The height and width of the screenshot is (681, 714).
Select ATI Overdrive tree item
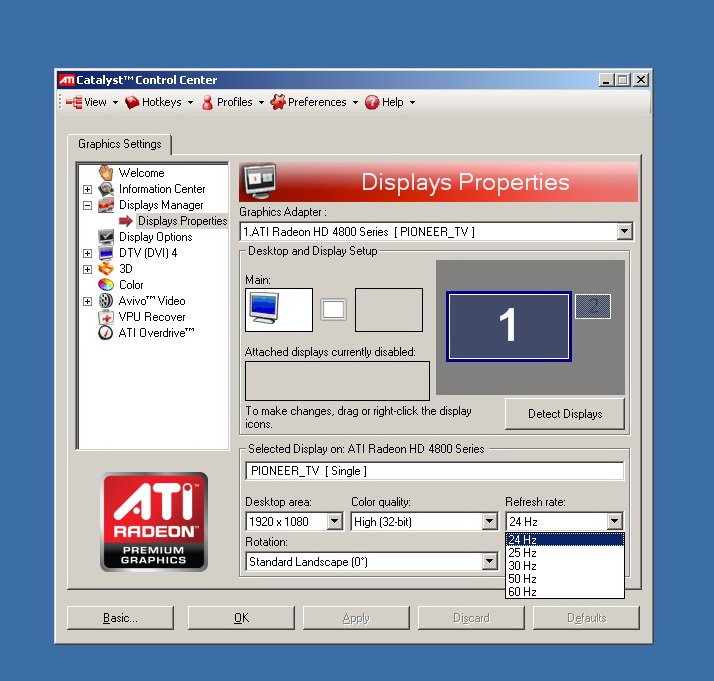tap(156, 333)
